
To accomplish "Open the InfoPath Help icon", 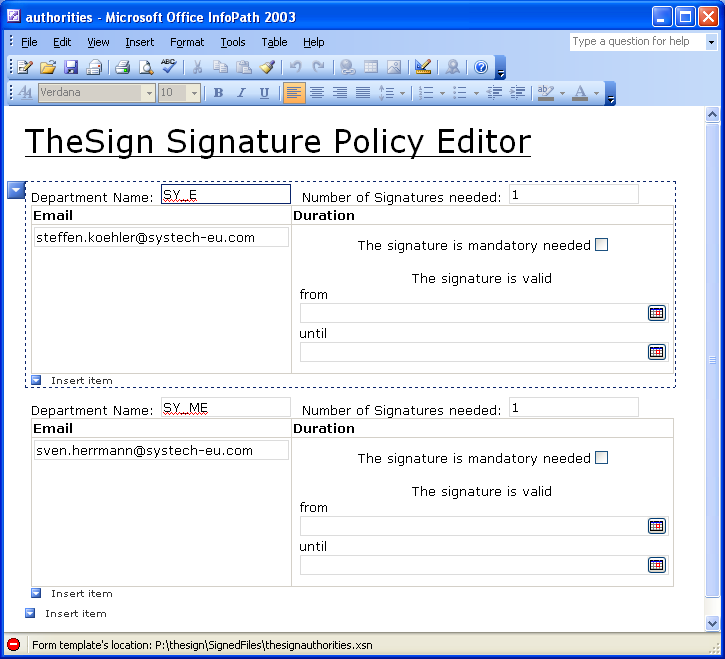I will click(x=480, y=67).
